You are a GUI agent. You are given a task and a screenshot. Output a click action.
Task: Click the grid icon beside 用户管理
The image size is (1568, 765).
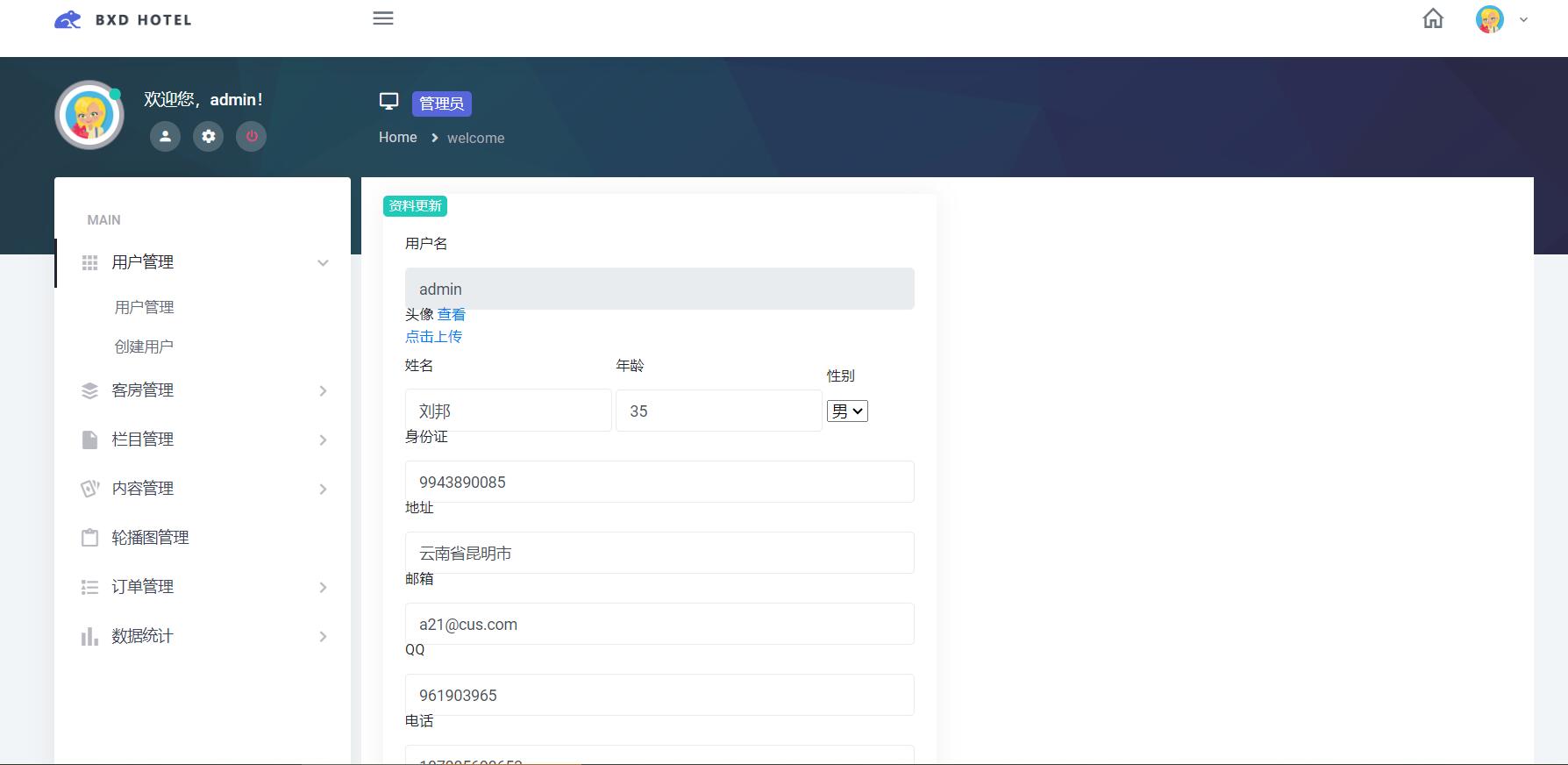click(x=89, y=262)
